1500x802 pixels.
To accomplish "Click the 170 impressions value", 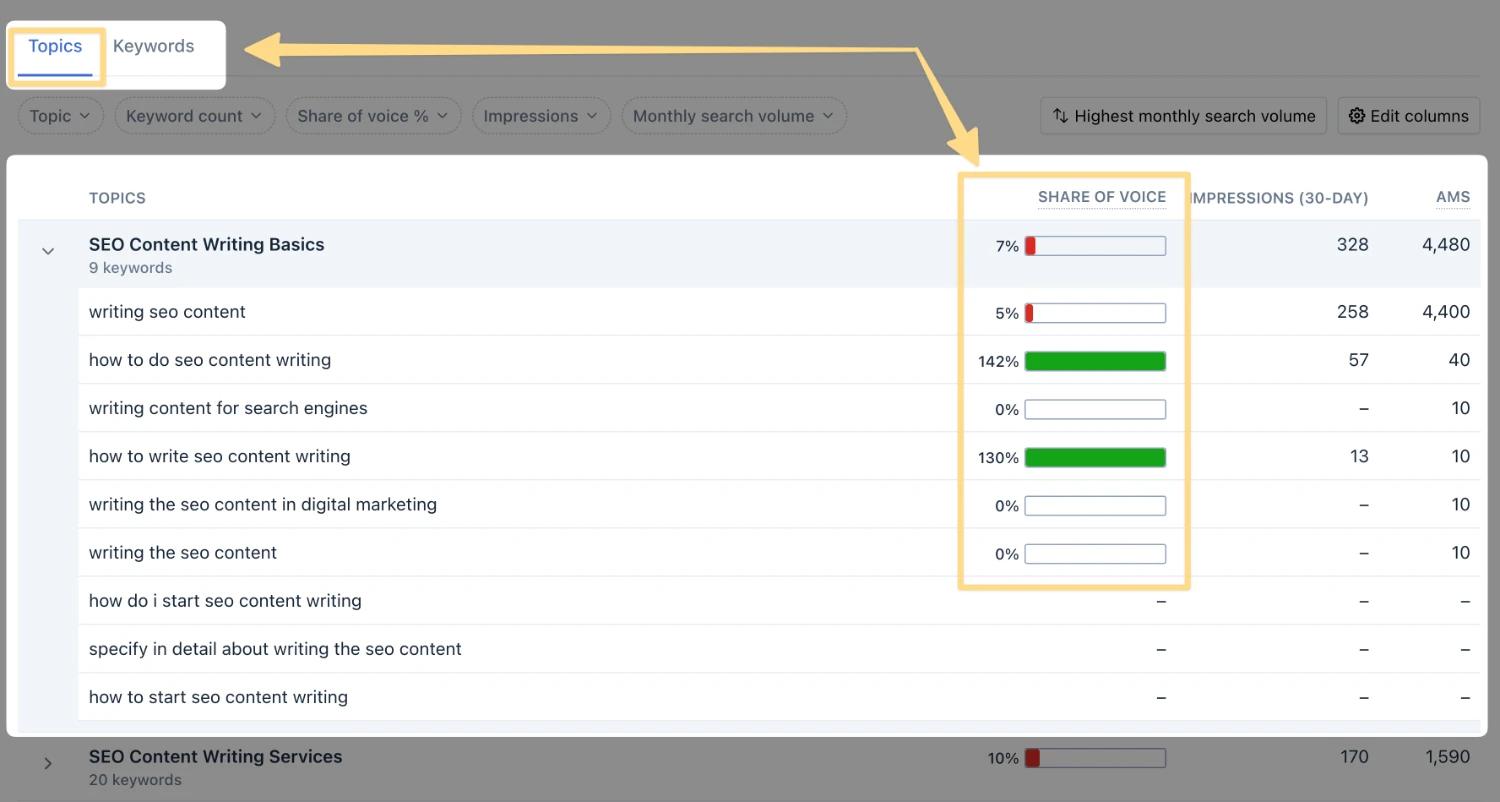I will click(1353, 757).
